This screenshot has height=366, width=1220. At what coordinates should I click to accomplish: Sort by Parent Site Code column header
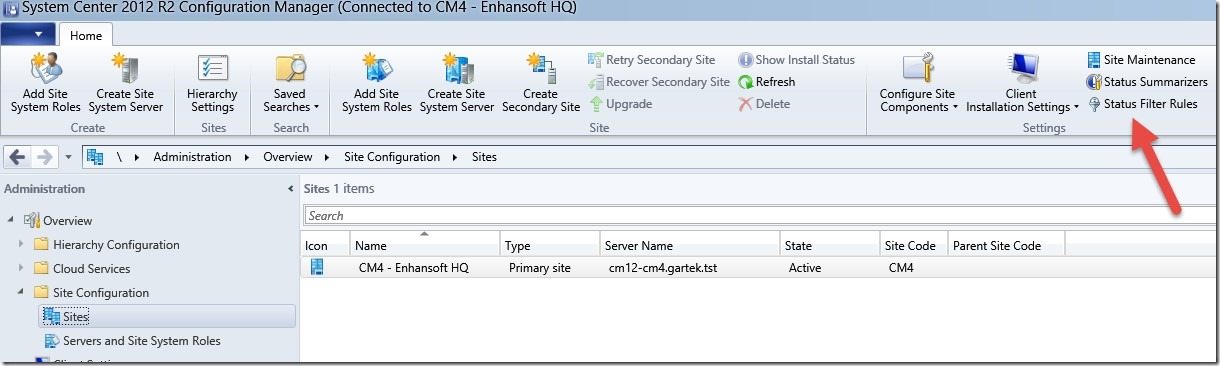[x=1006, y=246]
